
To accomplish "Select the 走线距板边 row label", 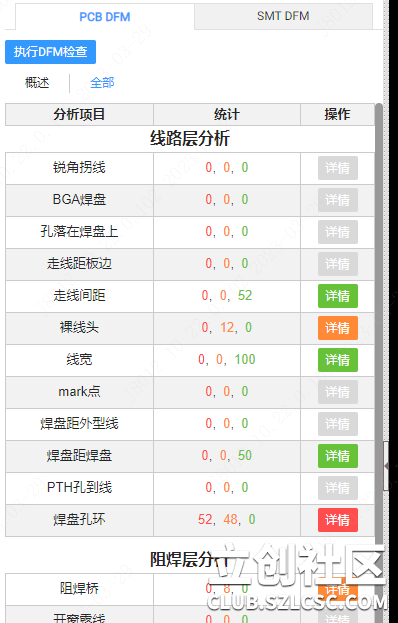I will click(x=79, y=263).
